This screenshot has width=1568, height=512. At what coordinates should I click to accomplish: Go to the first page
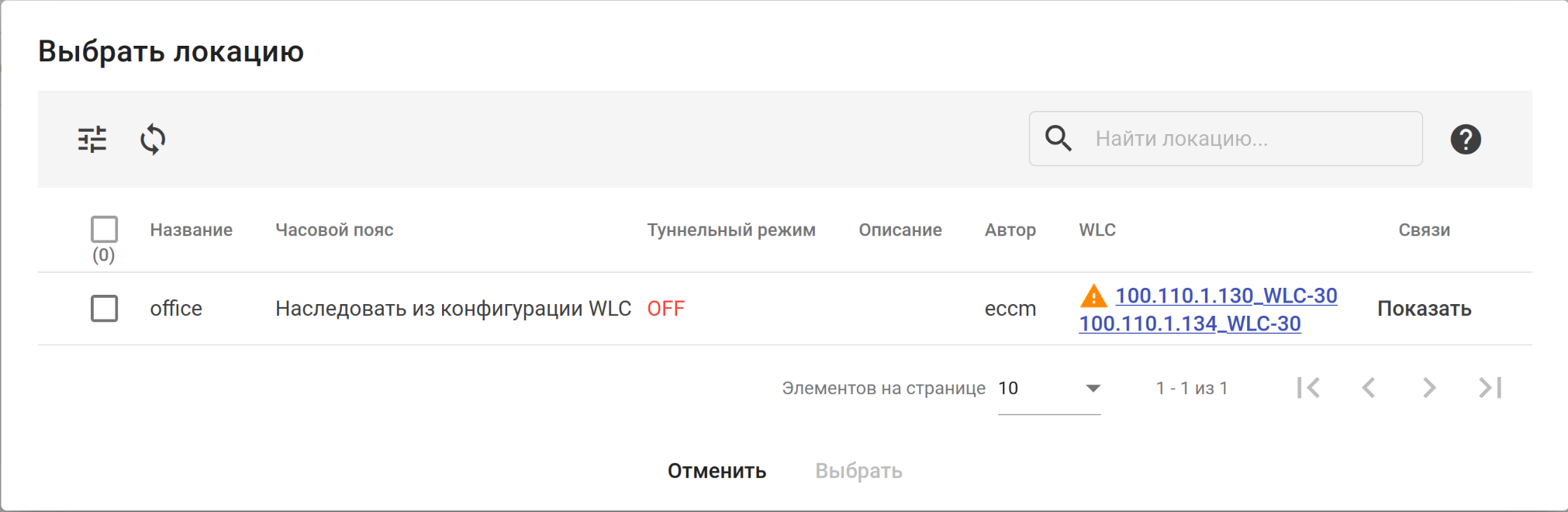1308,388
